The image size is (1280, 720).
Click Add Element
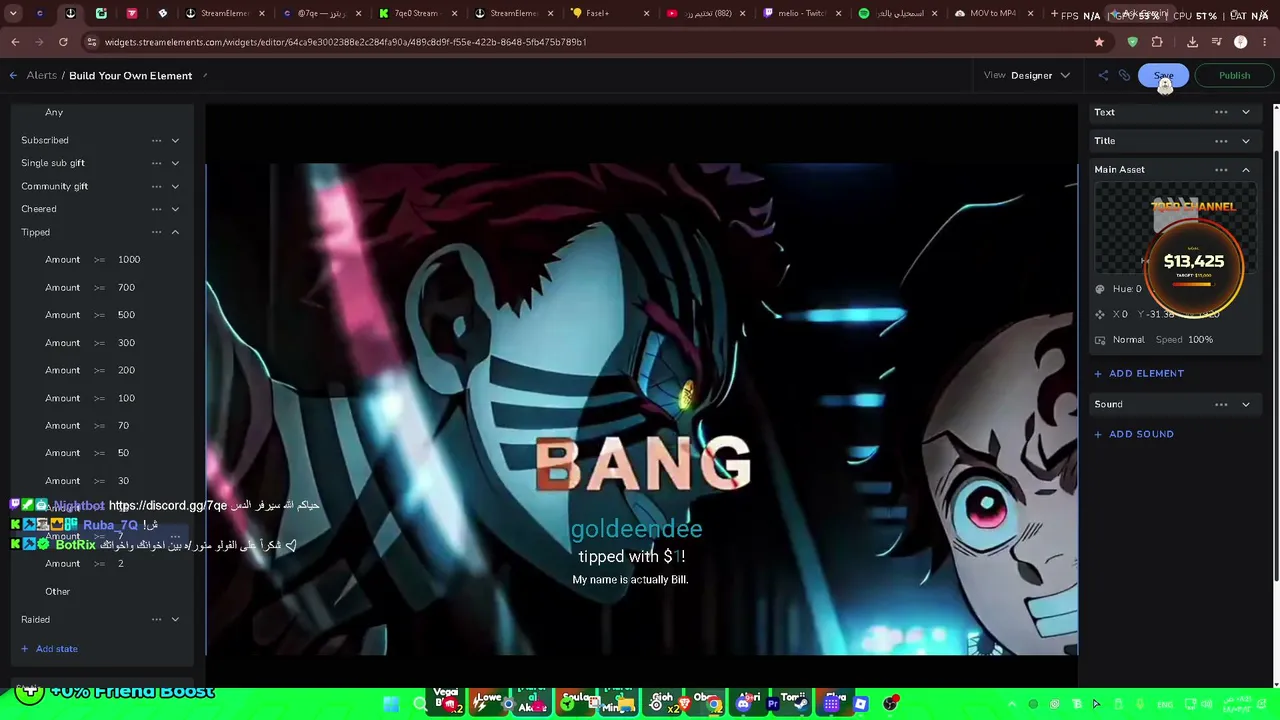tap(1139, 373)
